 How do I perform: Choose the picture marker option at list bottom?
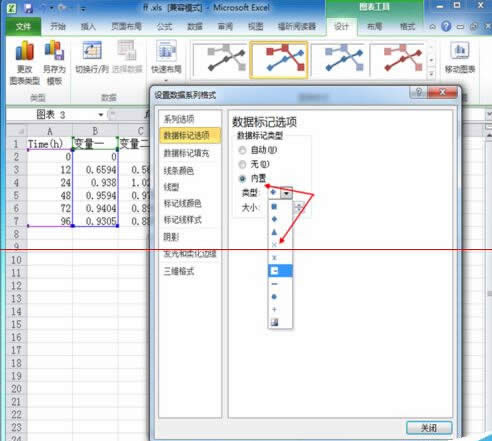pyautogui.click(x=275, y=322)
